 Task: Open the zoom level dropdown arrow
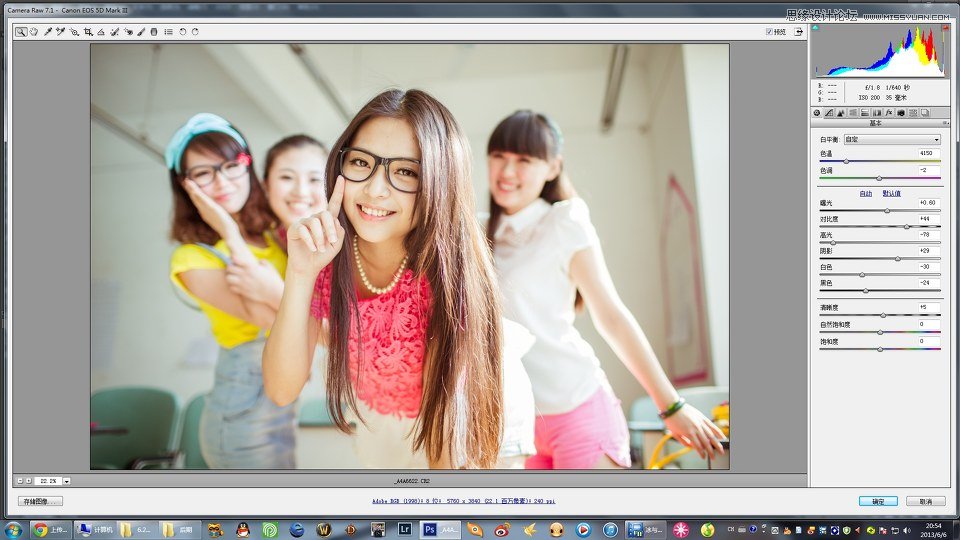(x=67, y=481)
